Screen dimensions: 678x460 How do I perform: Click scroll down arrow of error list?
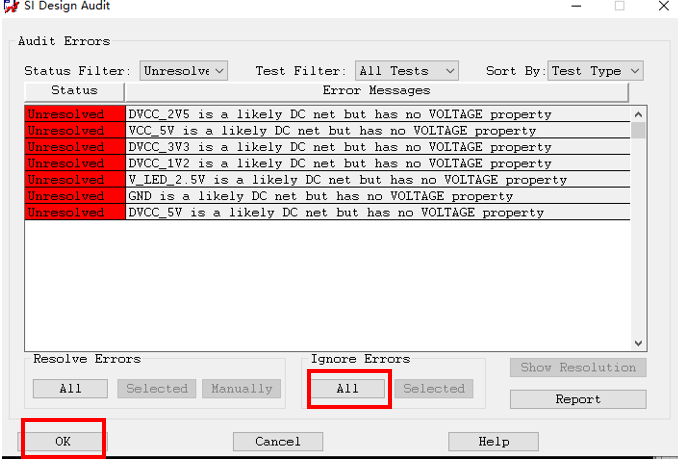click(638, 343)
